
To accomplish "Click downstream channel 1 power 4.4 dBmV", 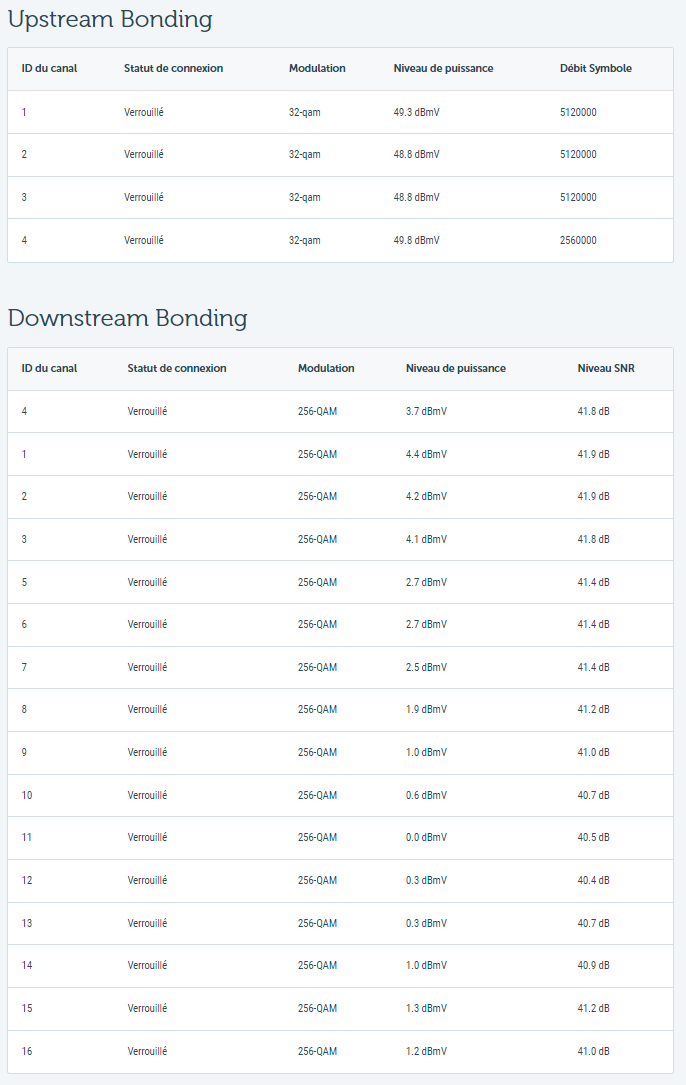I will [426, 454].
